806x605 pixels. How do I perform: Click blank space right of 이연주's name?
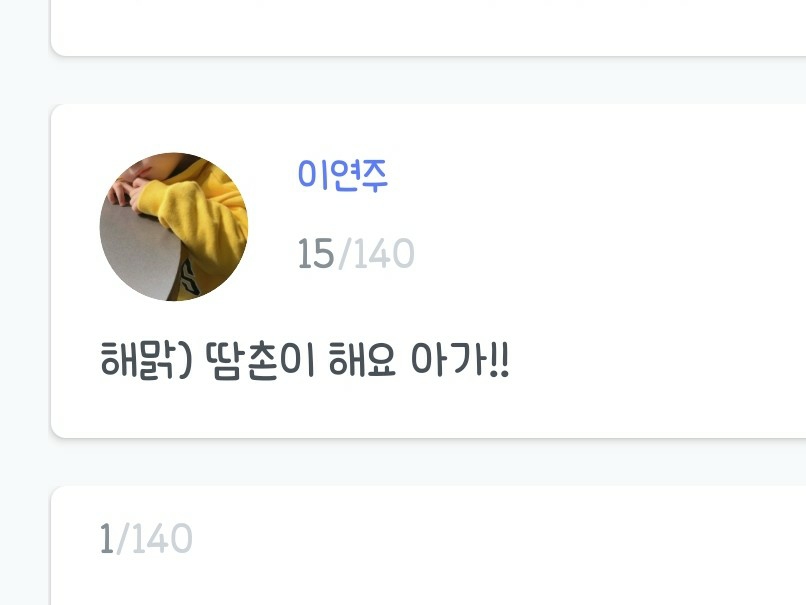click(x=591, y=175)
